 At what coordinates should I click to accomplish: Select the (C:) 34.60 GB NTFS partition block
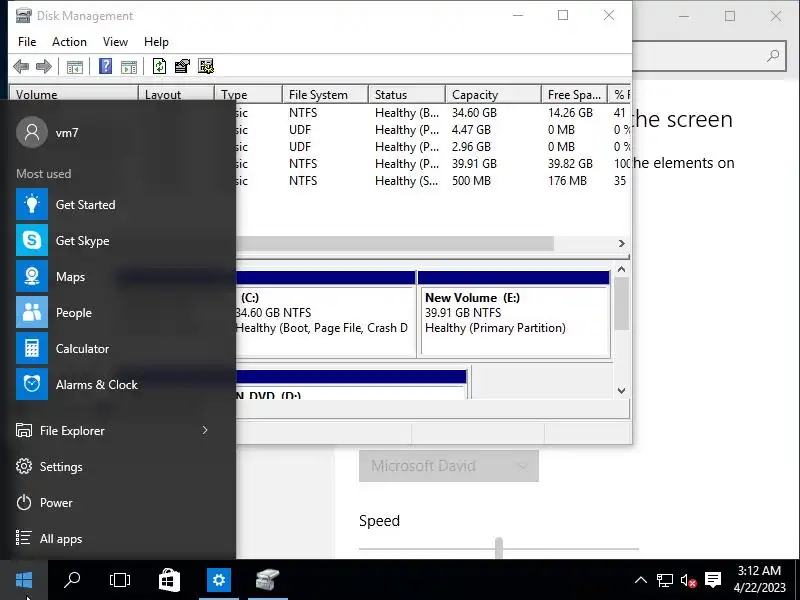326,314
